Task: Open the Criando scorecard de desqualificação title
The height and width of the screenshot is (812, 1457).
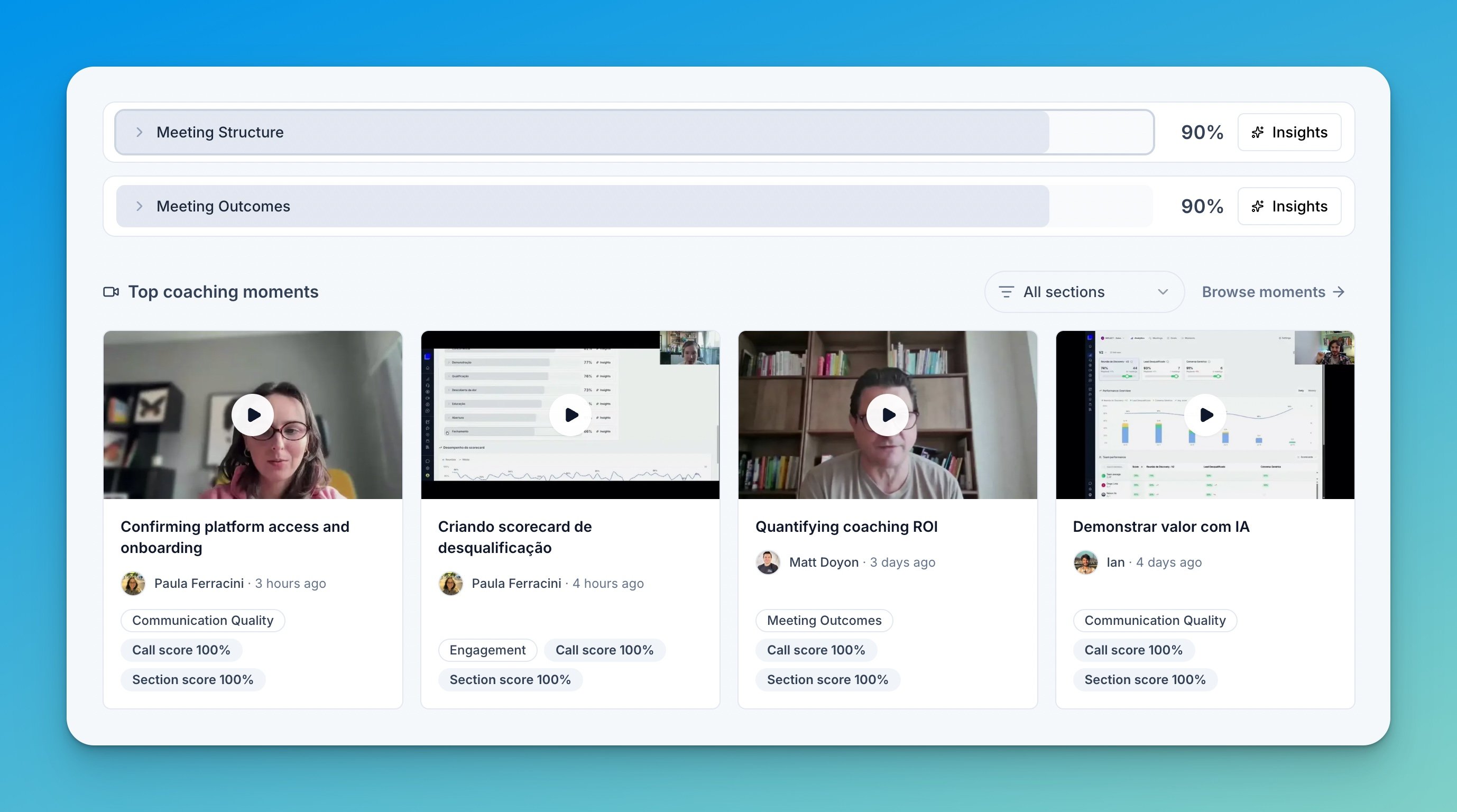Action: tap(515, 537)
